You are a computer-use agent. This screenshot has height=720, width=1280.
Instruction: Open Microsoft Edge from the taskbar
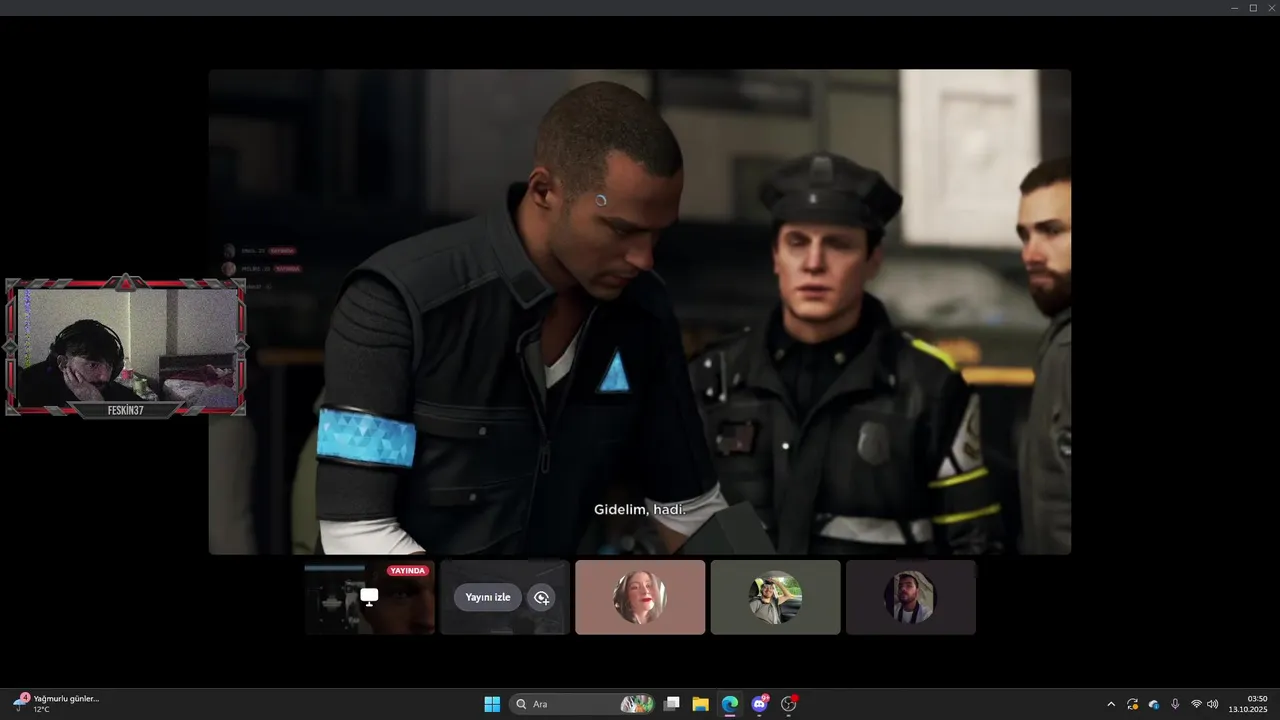point(730,704)
